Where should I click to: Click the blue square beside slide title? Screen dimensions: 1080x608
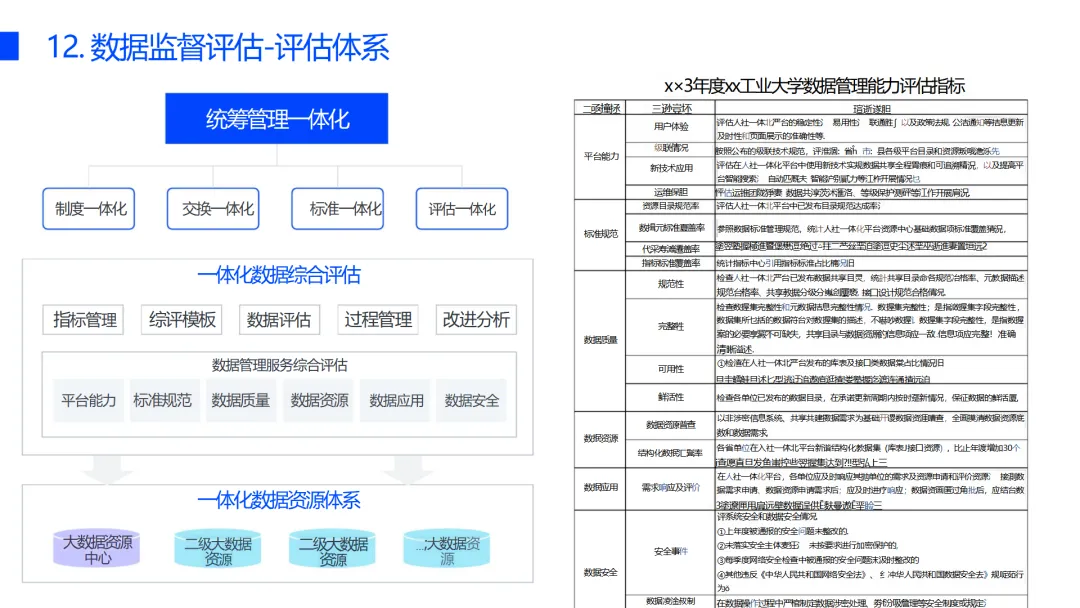pyautogui.click(x=9, y=45)
